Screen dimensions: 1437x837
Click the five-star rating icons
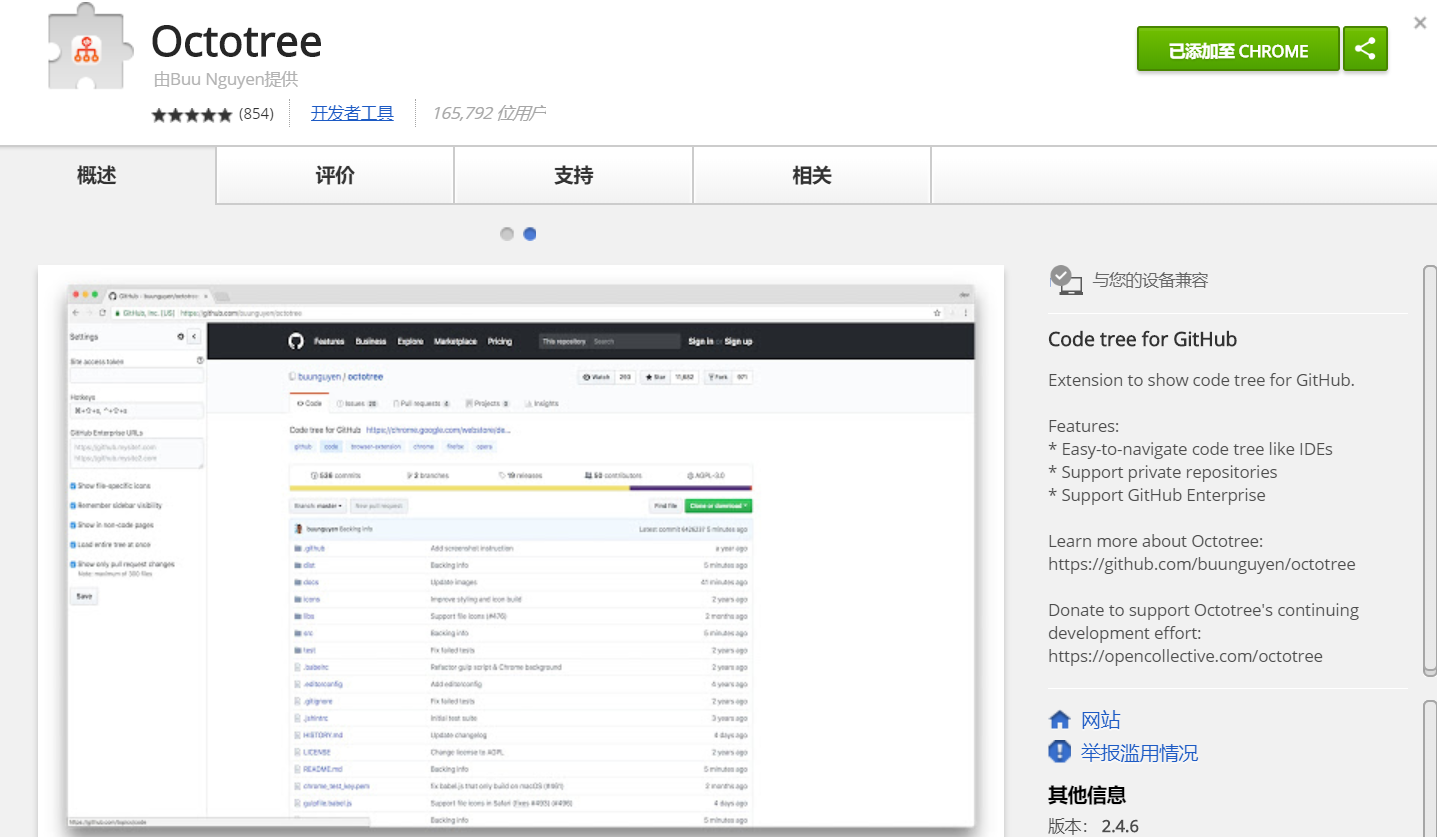(x=191, y=114)
